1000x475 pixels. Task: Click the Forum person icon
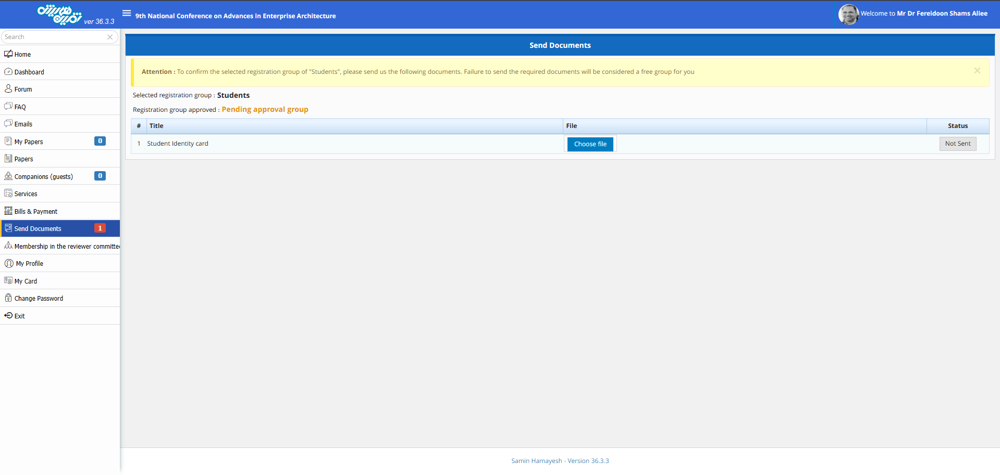pos(8,89)
